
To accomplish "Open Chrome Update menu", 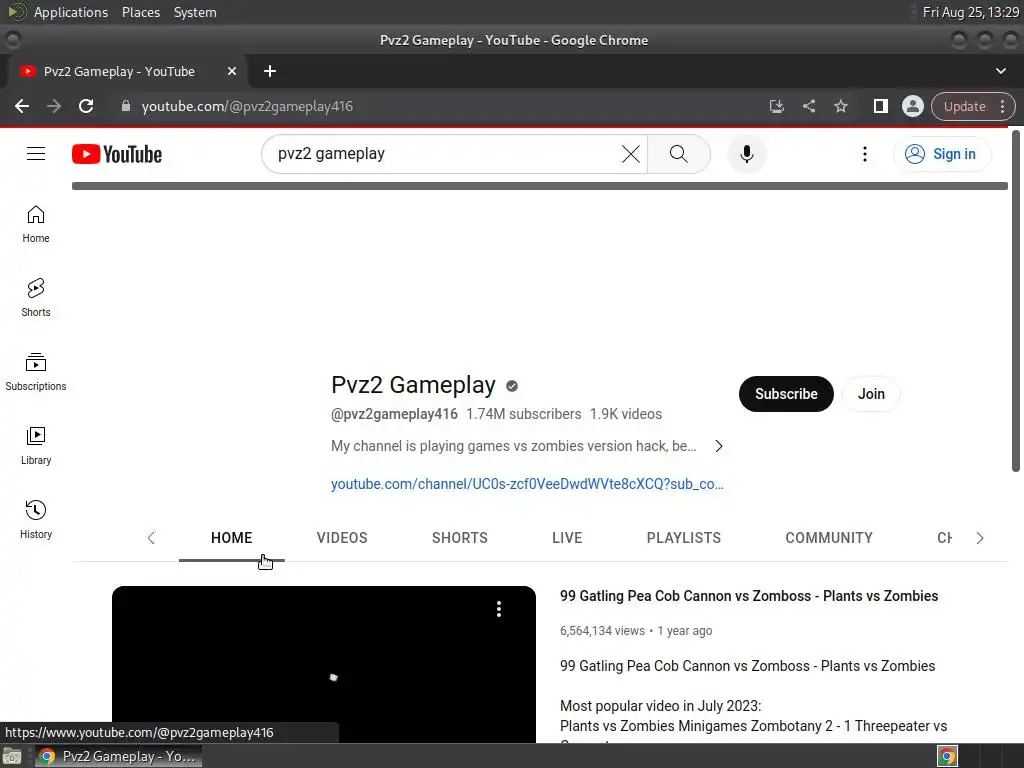I will click(973, 106).
